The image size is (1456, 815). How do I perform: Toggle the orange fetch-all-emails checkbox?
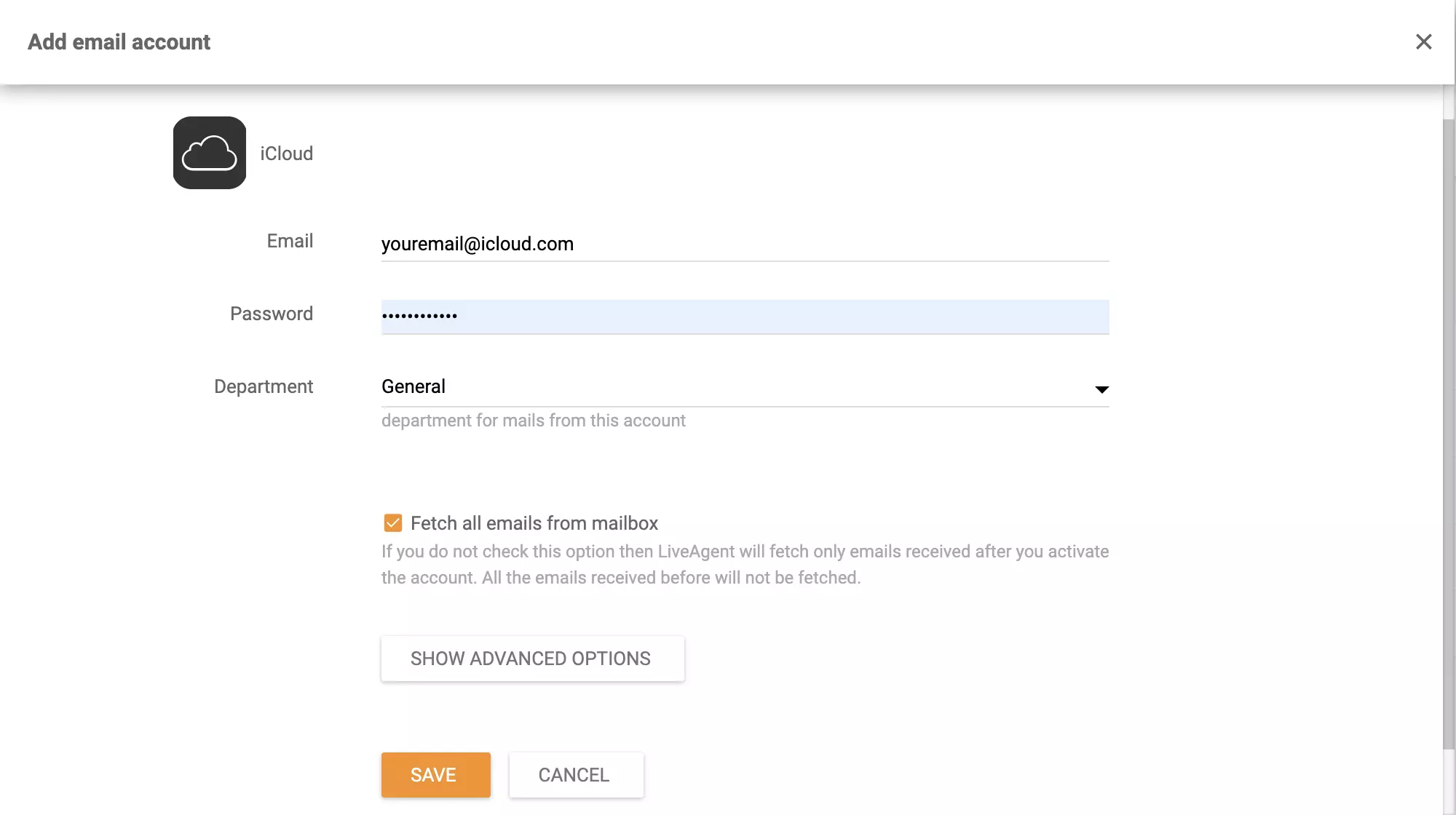click(392, 522)
